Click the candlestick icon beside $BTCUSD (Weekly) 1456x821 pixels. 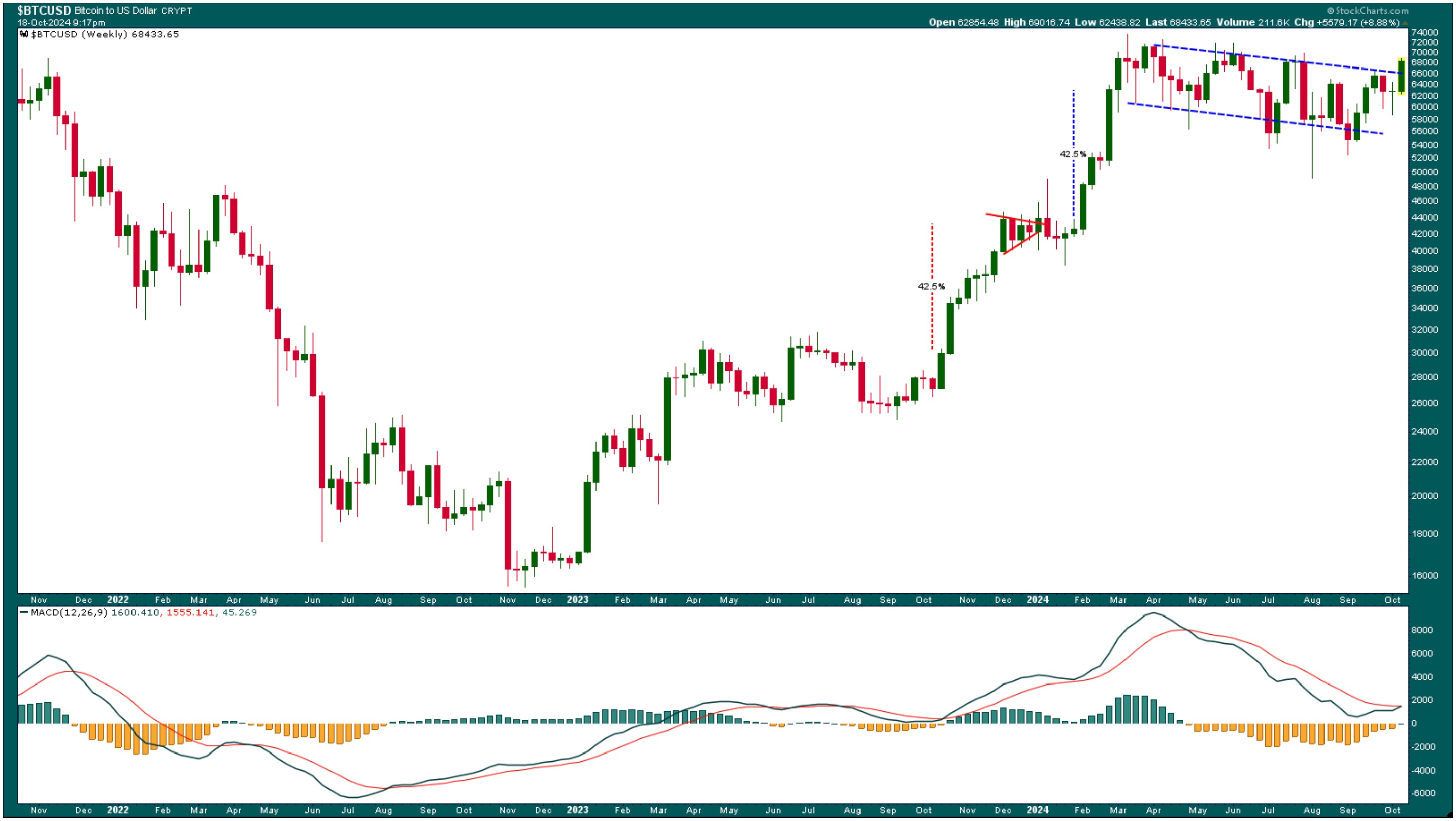23,34
